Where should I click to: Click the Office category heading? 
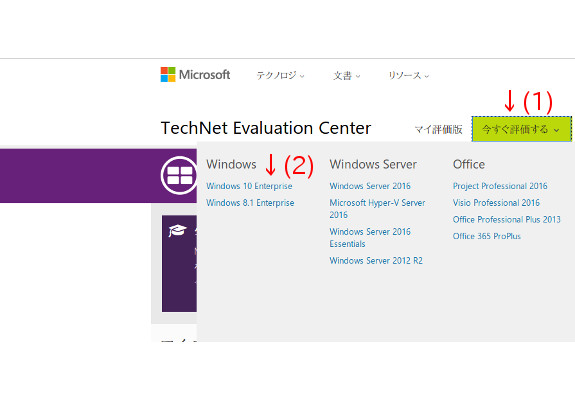469,164
